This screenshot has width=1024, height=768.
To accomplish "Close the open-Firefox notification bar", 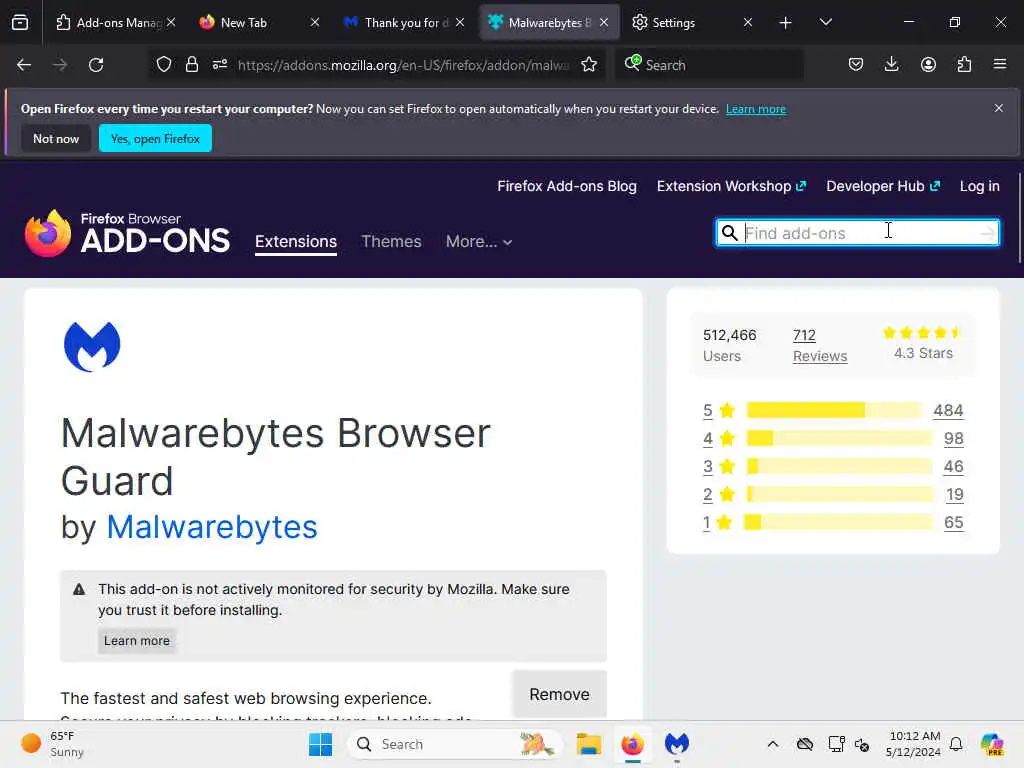I will point(999,108).
